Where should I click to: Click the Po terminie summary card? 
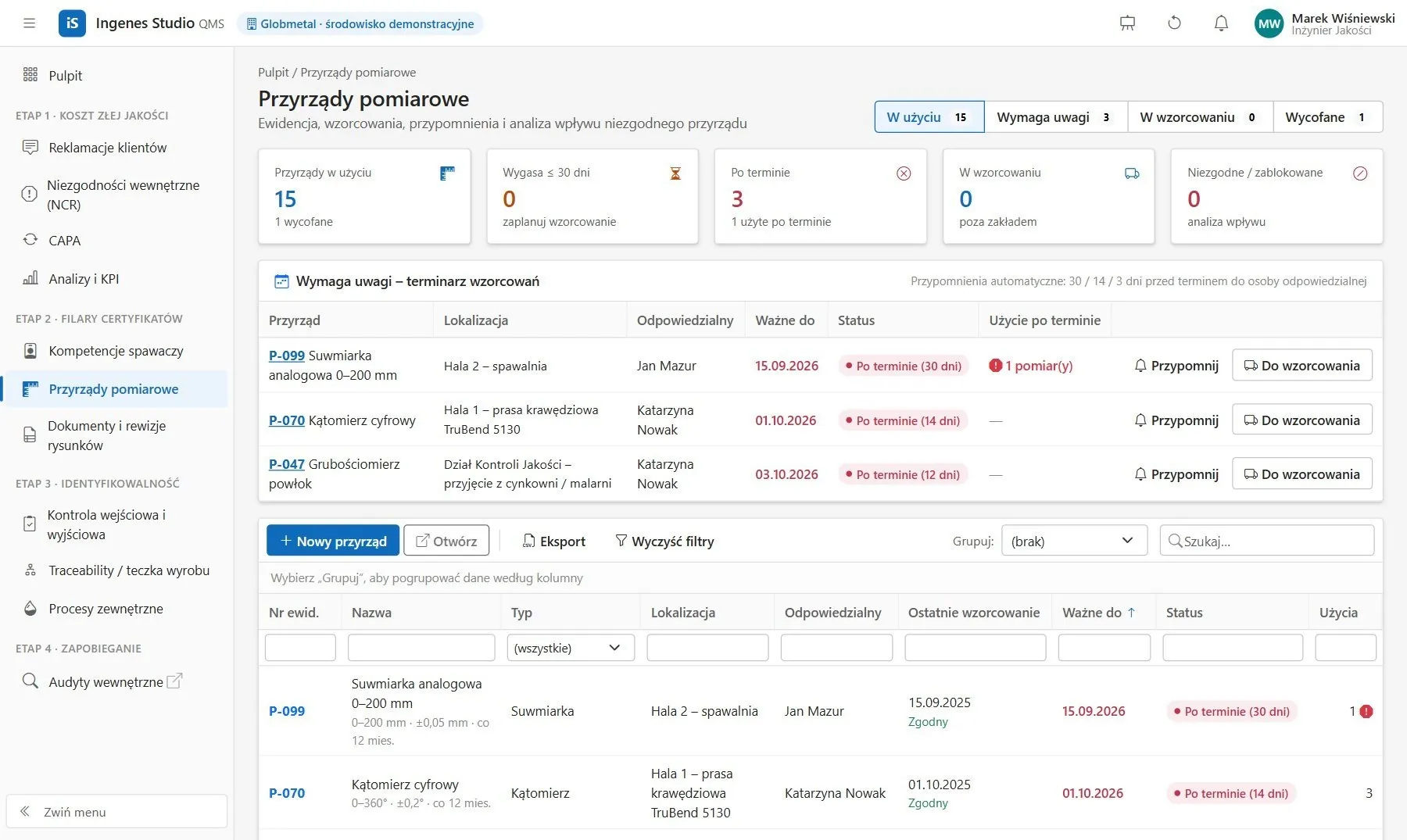[821, 196]
